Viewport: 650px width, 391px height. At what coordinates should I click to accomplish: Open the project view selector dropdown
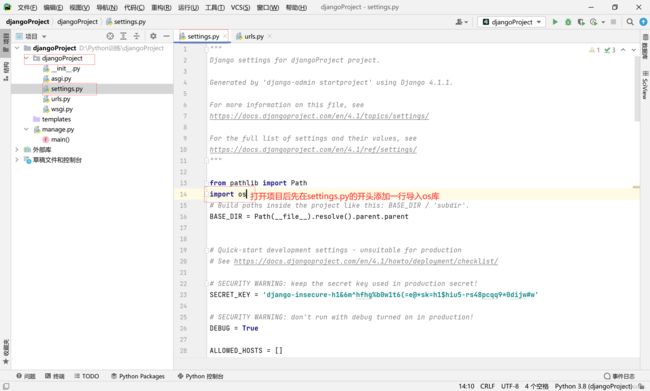click(31, 36)
